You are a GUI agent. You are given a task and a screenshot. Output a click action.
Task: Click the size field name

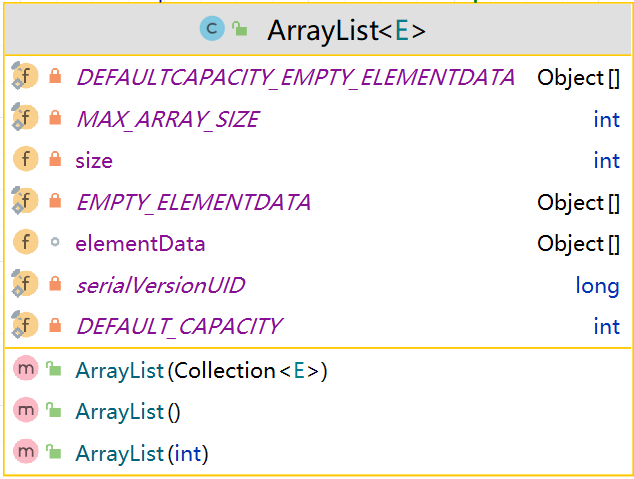[x=94, y=160]
